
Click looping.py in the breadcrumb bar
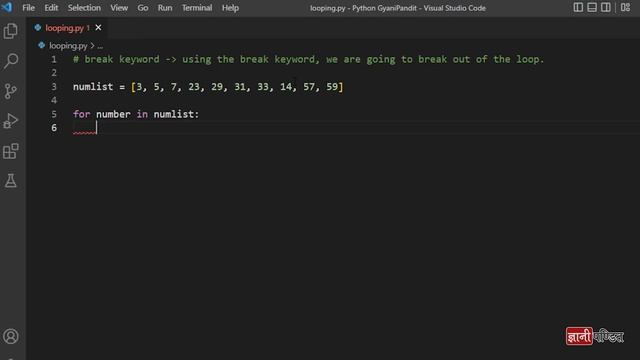[68, 46]
